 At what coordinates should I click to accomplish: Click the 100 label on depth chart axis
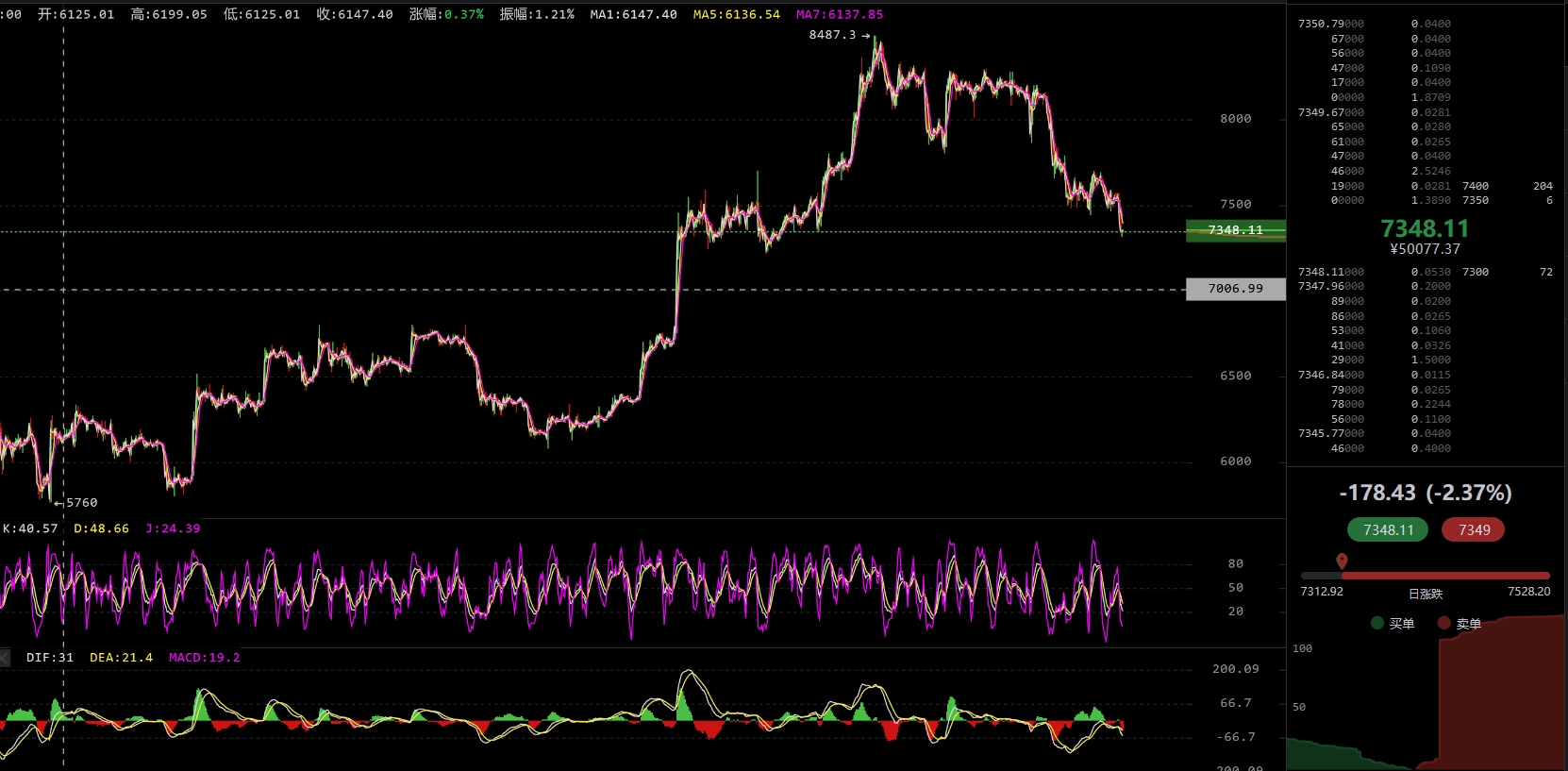point(1302,648)
